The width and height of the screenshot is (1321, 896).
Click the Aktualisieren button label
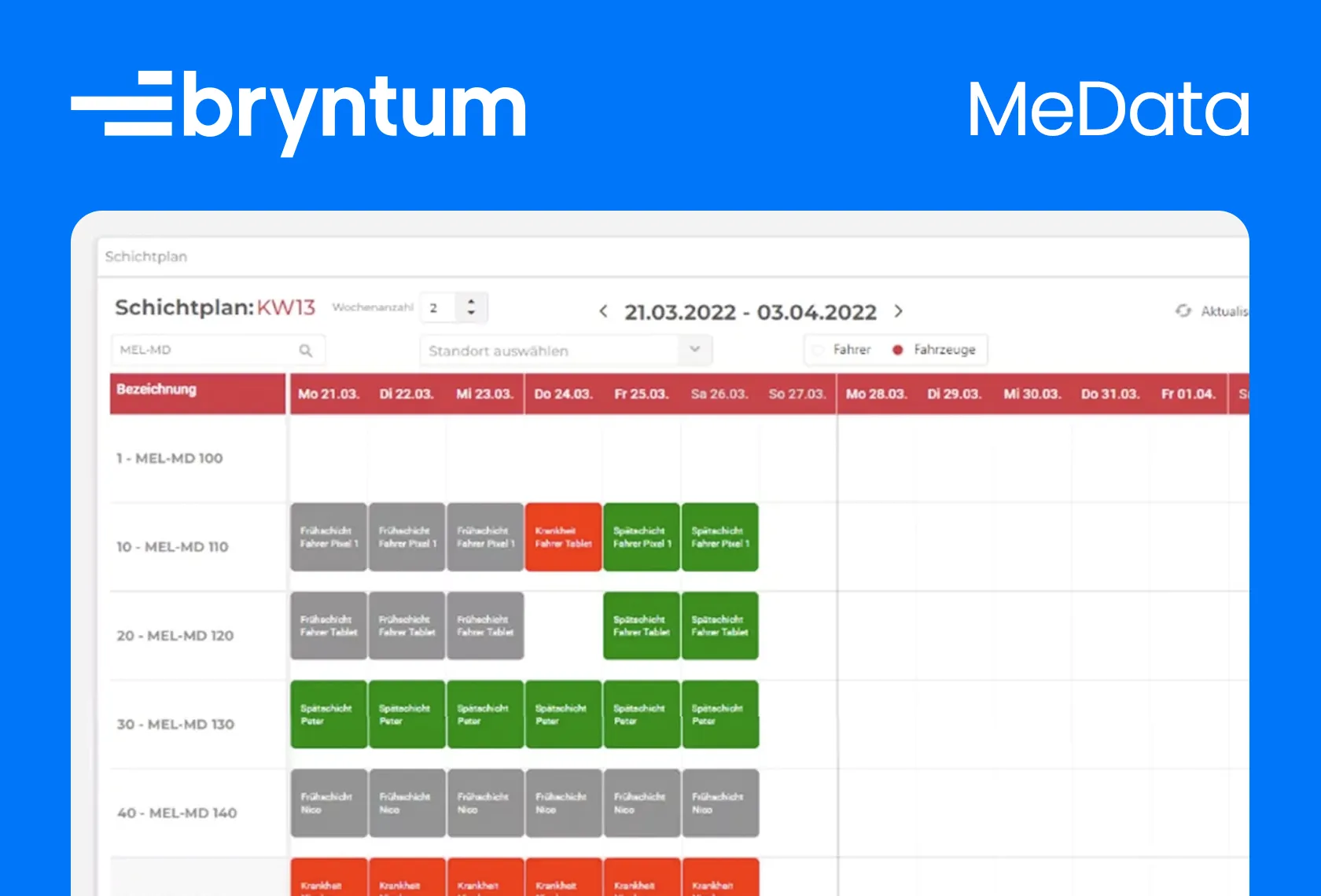(x=1224, y=311)
